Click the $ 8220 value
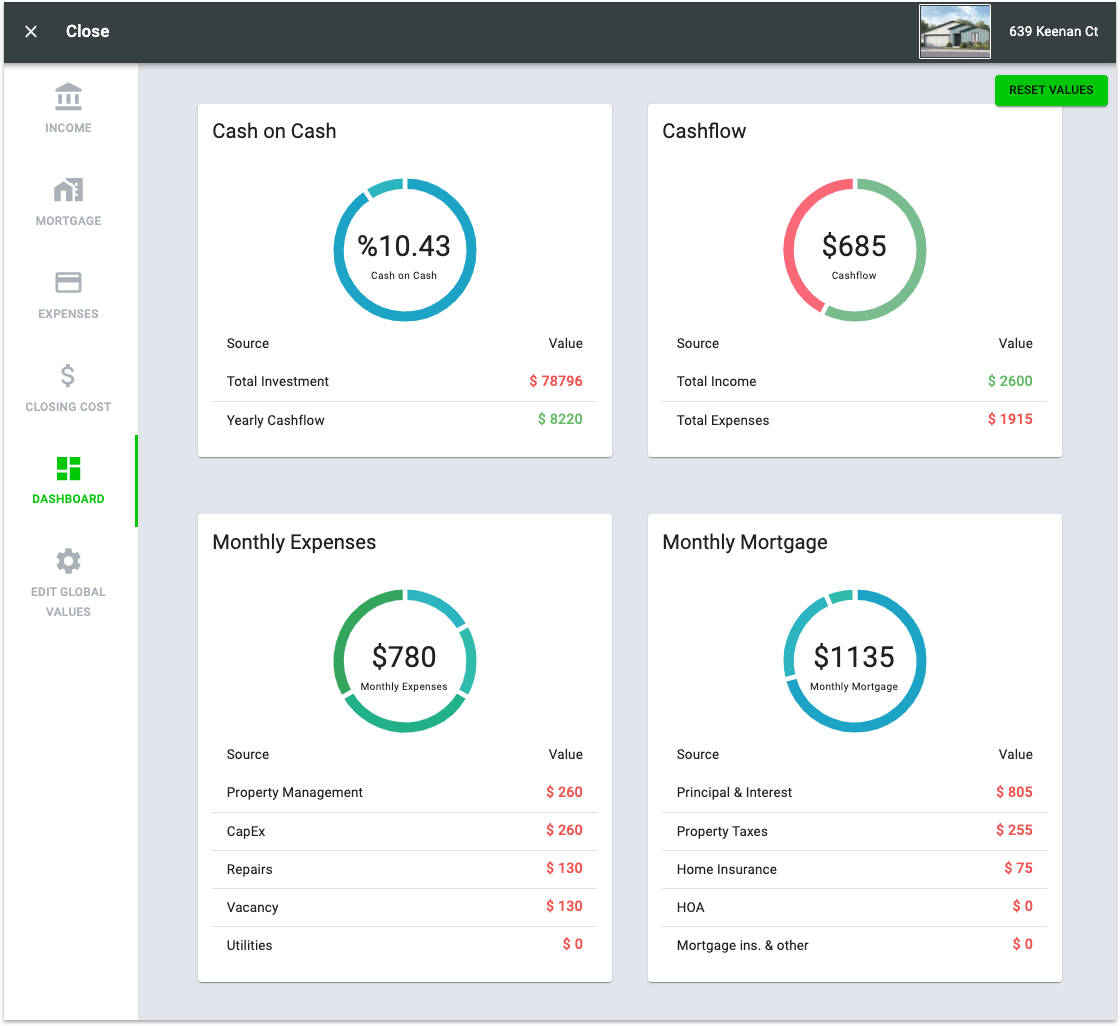The height and width of the screenshot is (1026, 1120). pyautogui.click(x=560, y=419)
